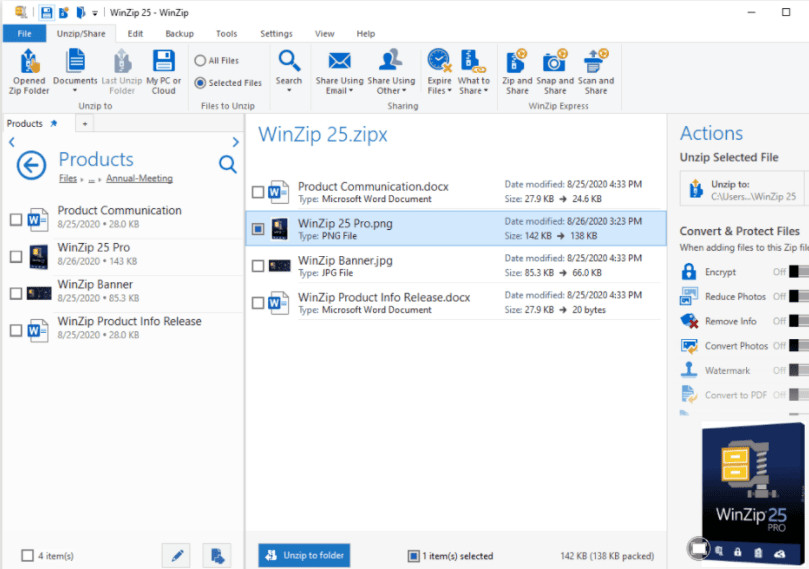Toggle the Encrypt switch on
Image resolution: width=809 pixels, height=569 pixels.
coord(799,271)
